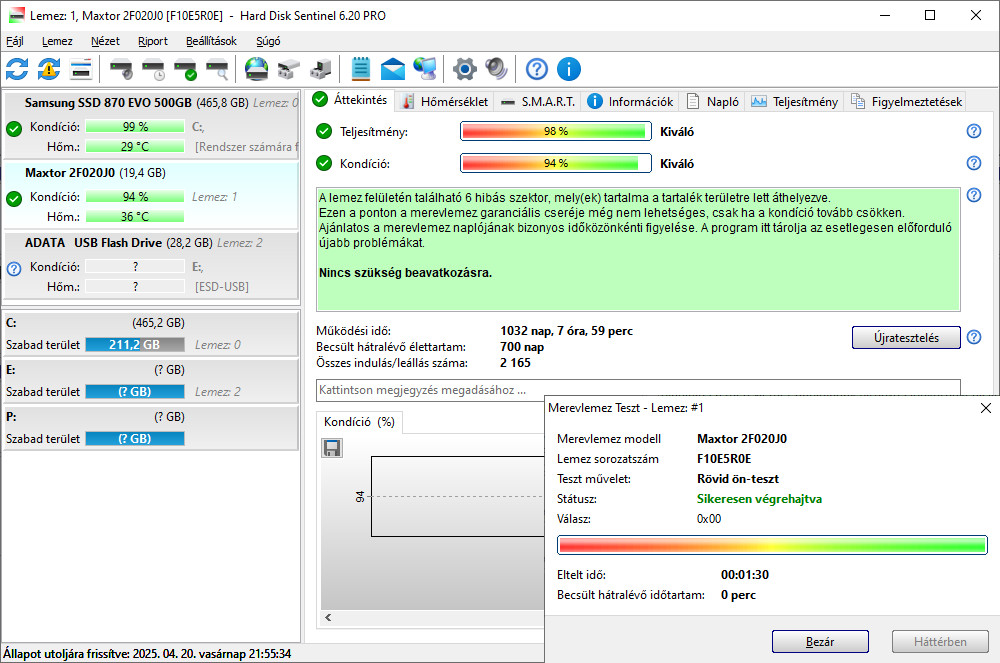Click the monitor with globe toolbar icon

click(425, 69)
